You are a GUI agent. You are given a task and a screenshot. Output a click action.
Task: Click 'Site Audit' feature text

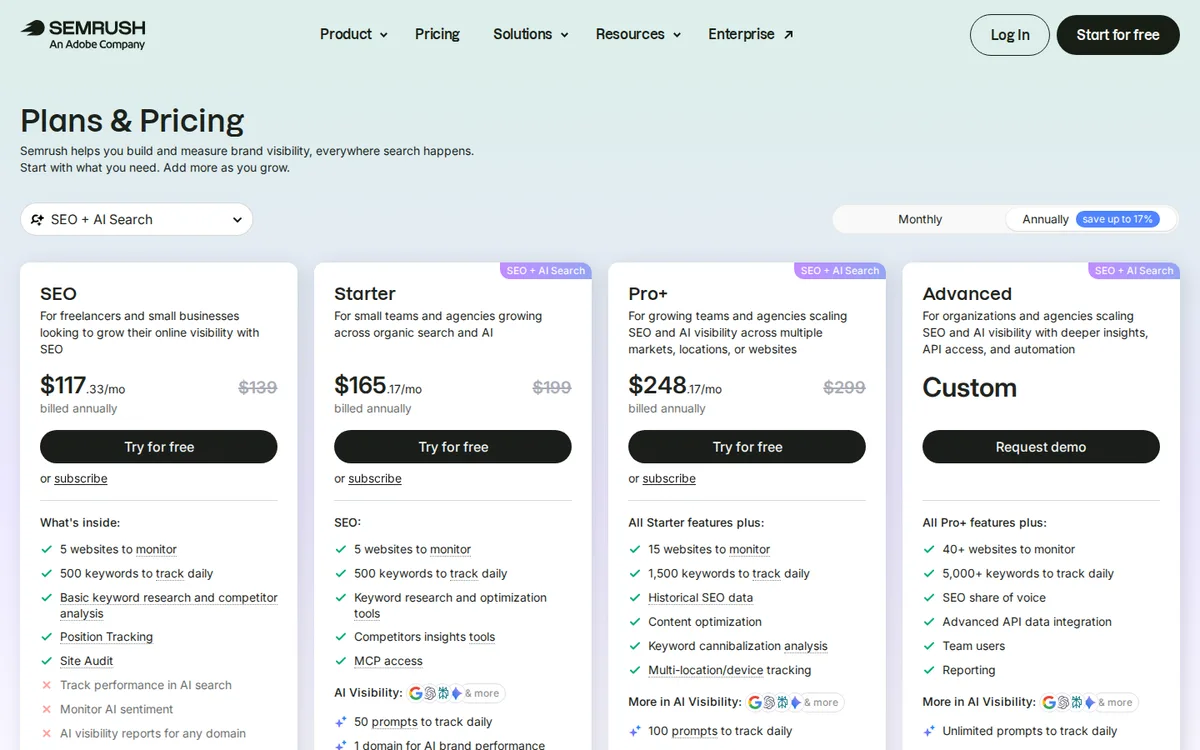pos(86,661)
